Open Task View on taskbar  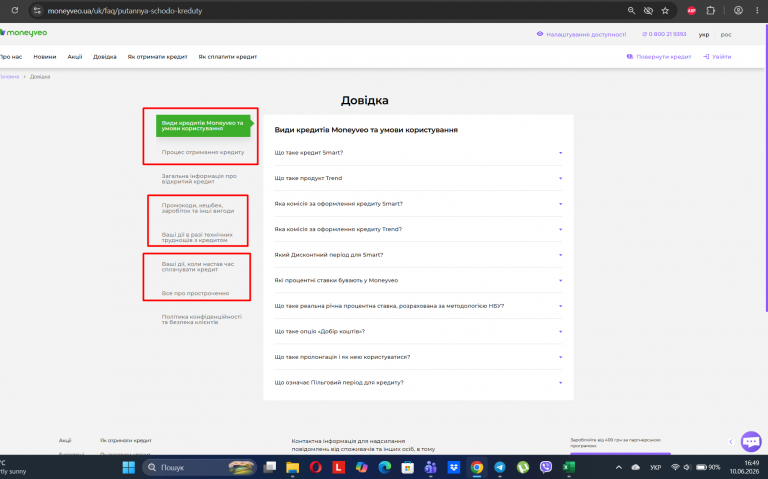click(269, 467)
